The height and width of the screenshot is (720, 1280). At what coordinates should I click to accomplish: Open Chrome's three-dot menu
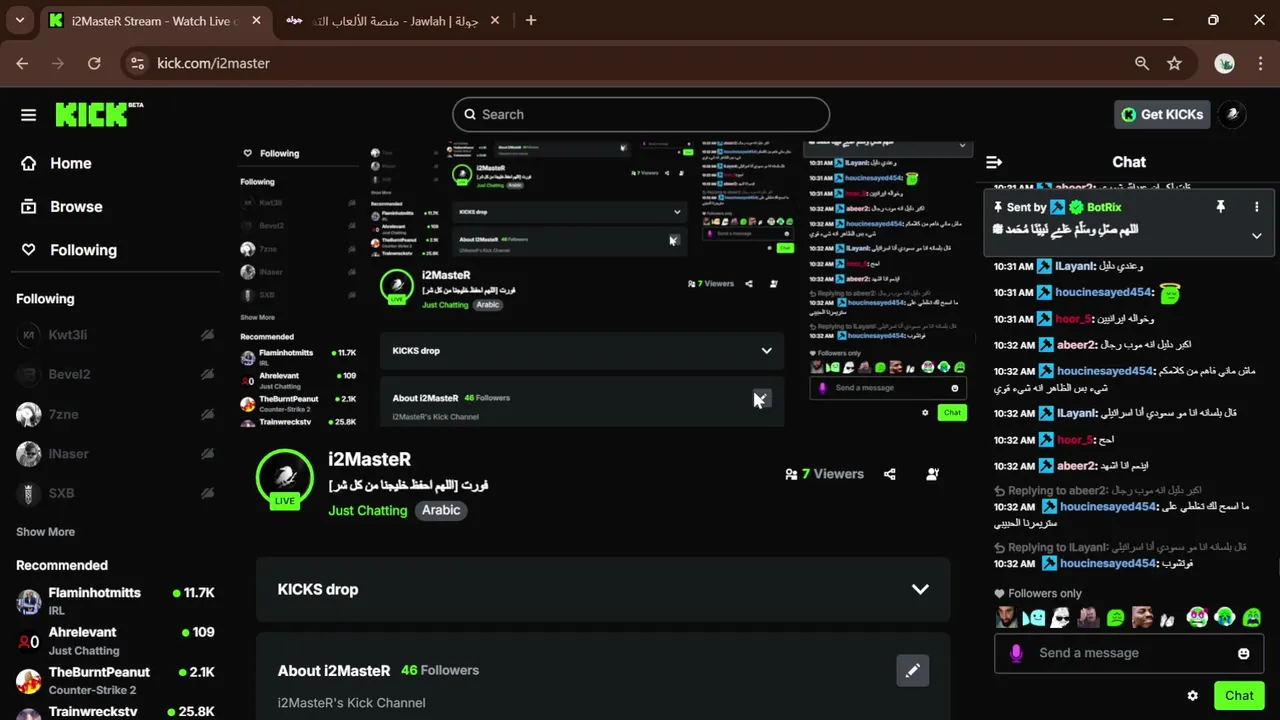[x=1260, y=63]
